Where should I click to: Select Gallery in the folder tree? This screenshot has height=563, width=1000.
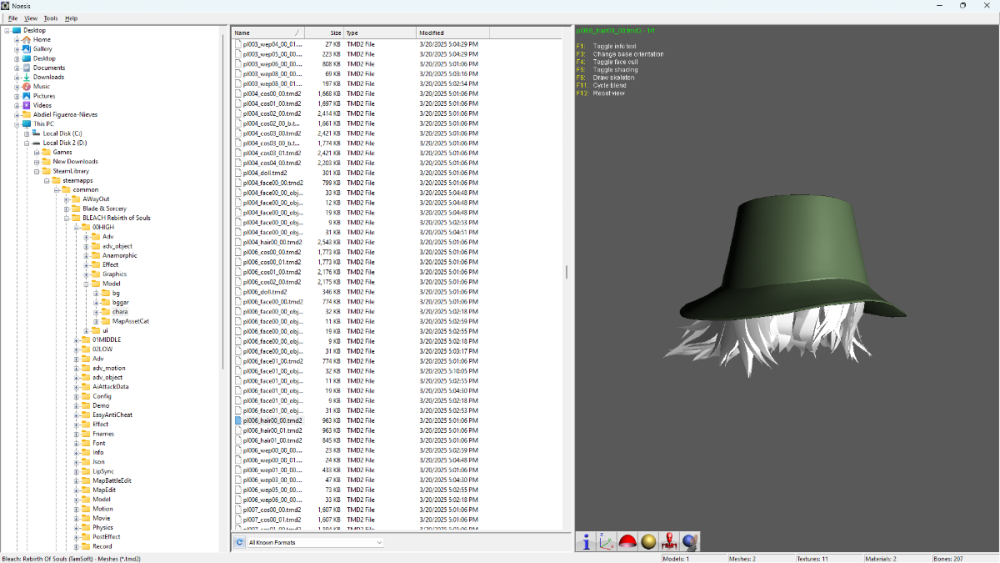click(x=43, y=49)
